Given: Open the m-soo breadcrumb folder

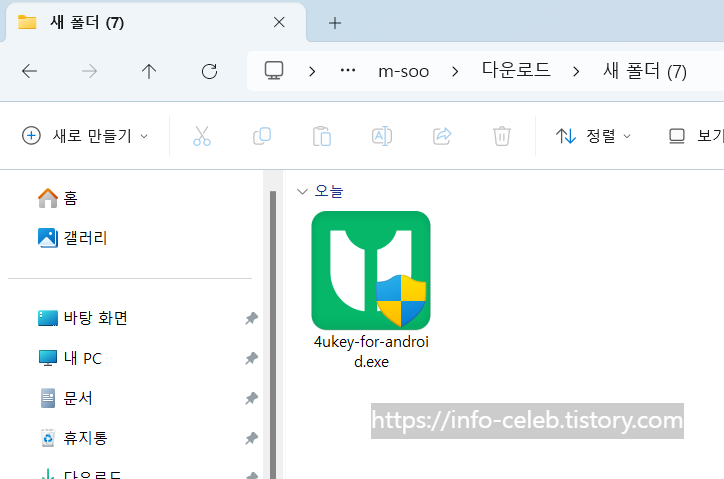Looking at the screenshot, I should [404, 71].
